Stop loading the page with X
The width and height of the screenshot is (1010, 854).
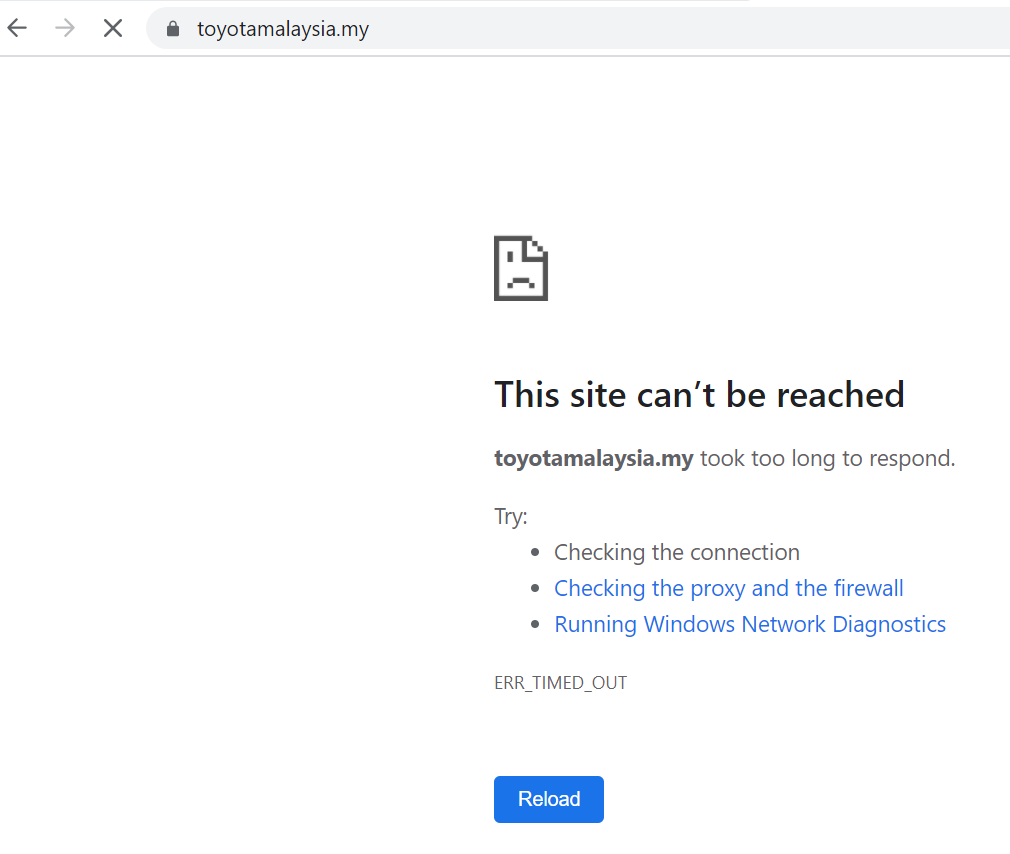(113, 28)
